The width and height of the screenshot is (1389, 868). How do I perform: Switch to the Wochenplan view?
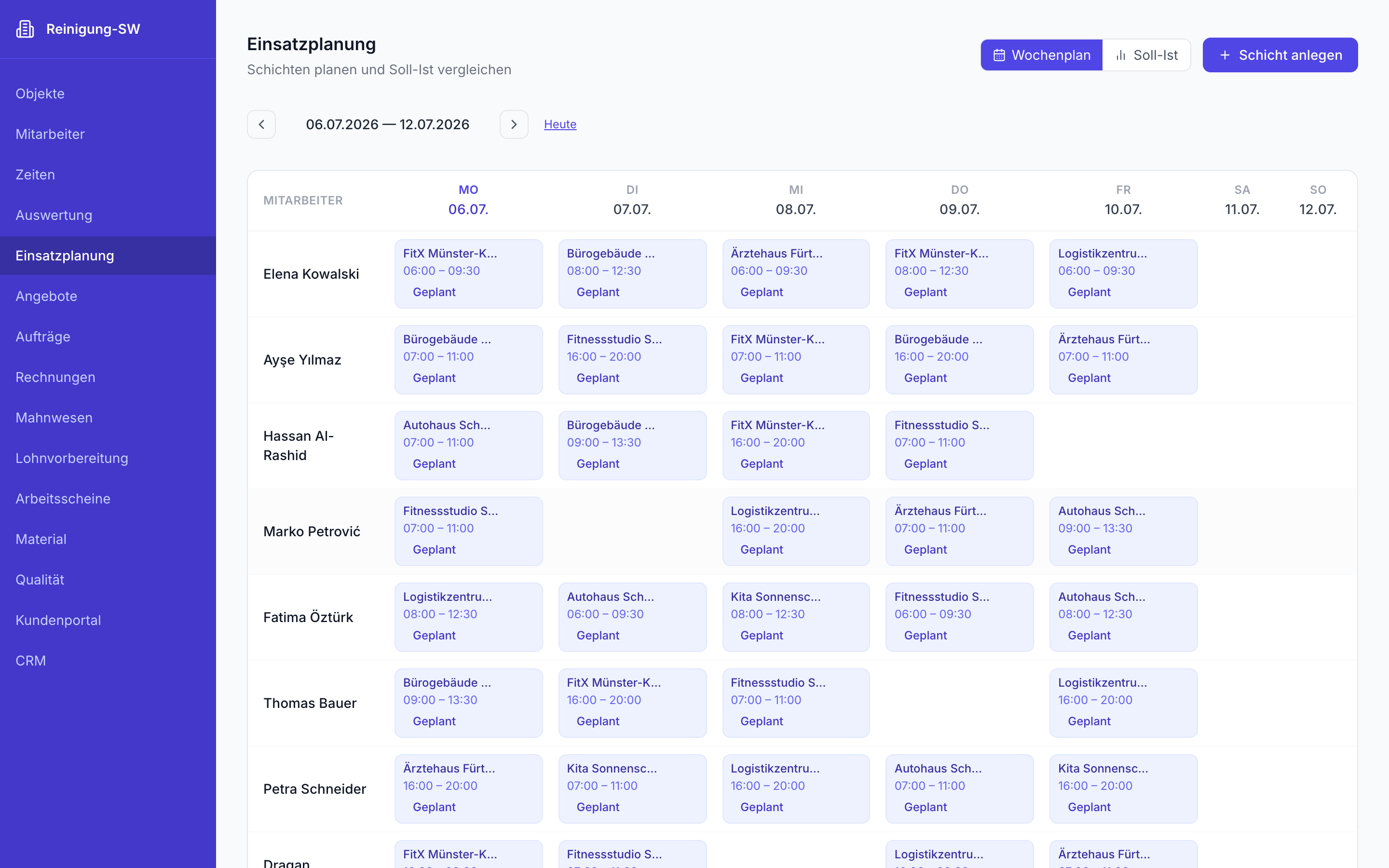click(x=1041, y=55)
